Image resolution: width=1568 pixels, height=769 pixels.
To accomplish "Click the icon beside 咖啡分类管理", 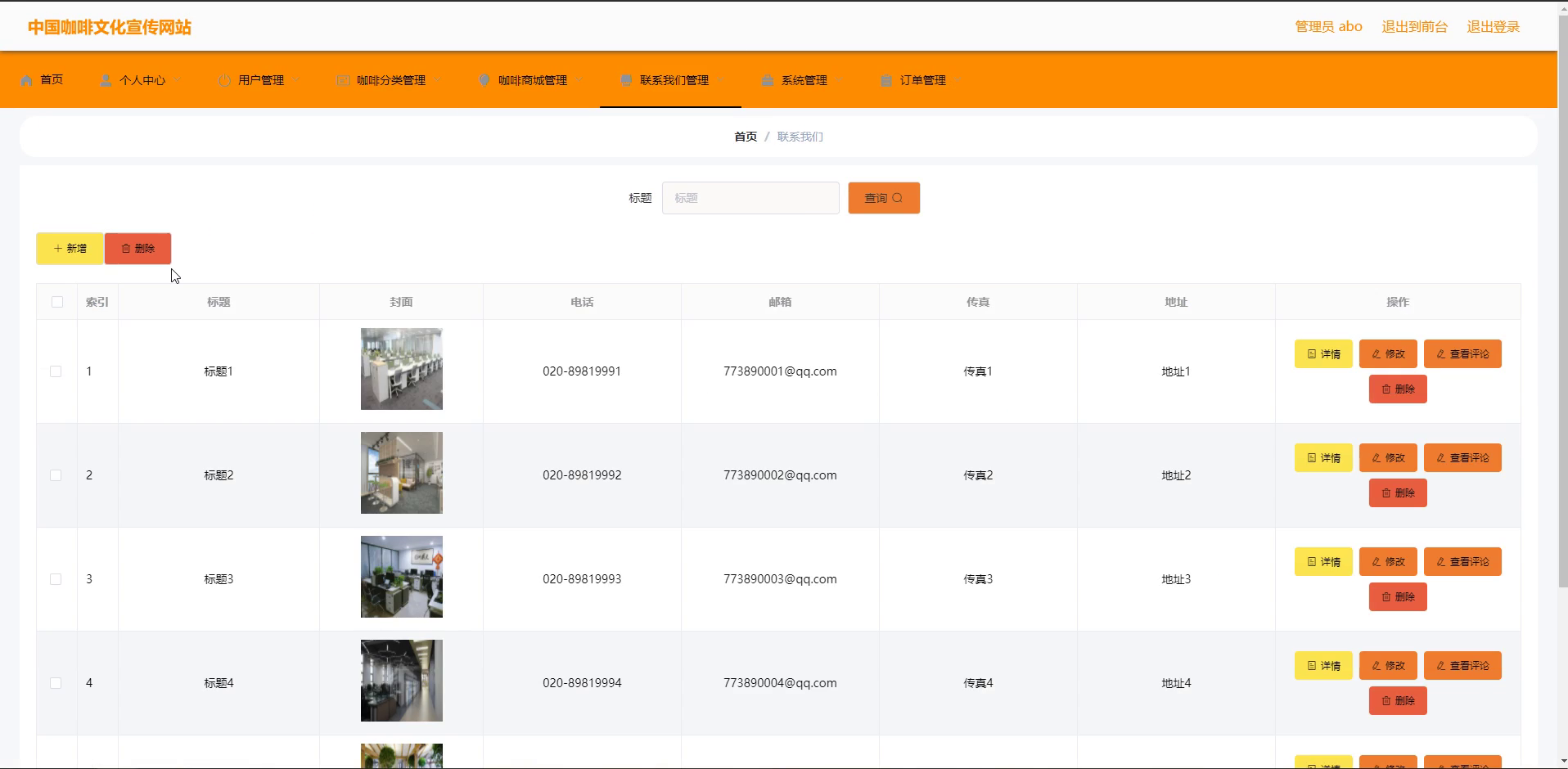I will pyautogui.click(x=343, y=80).
